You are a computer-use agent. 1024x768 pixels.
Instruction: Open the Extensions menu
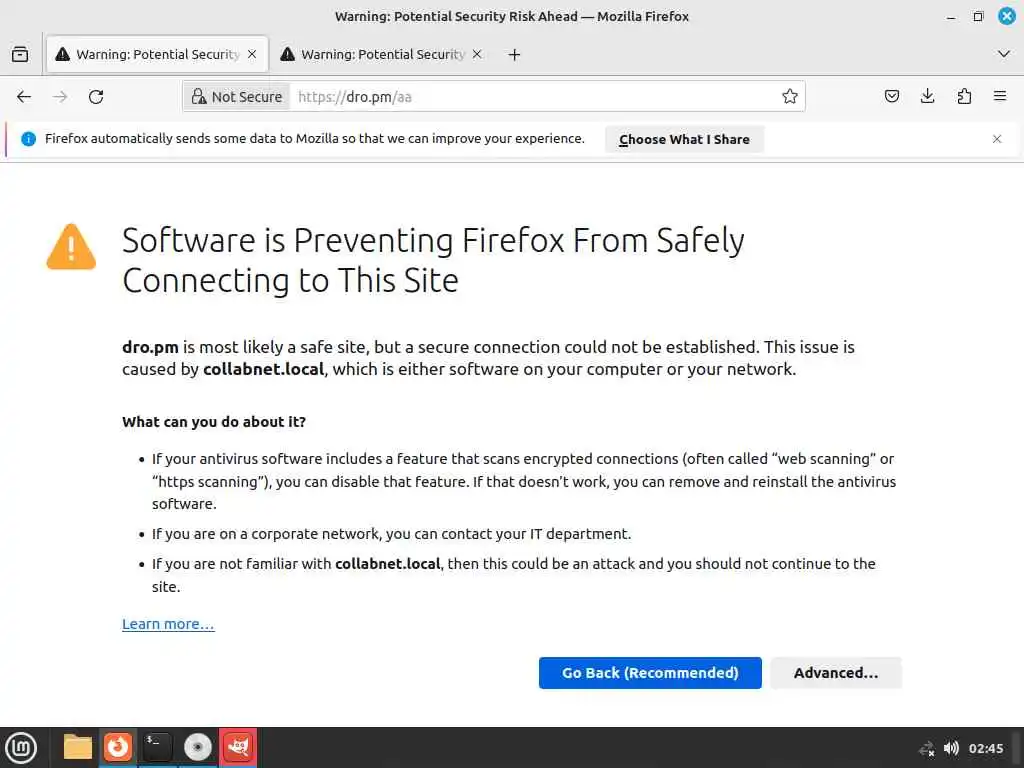click(964, 97)
